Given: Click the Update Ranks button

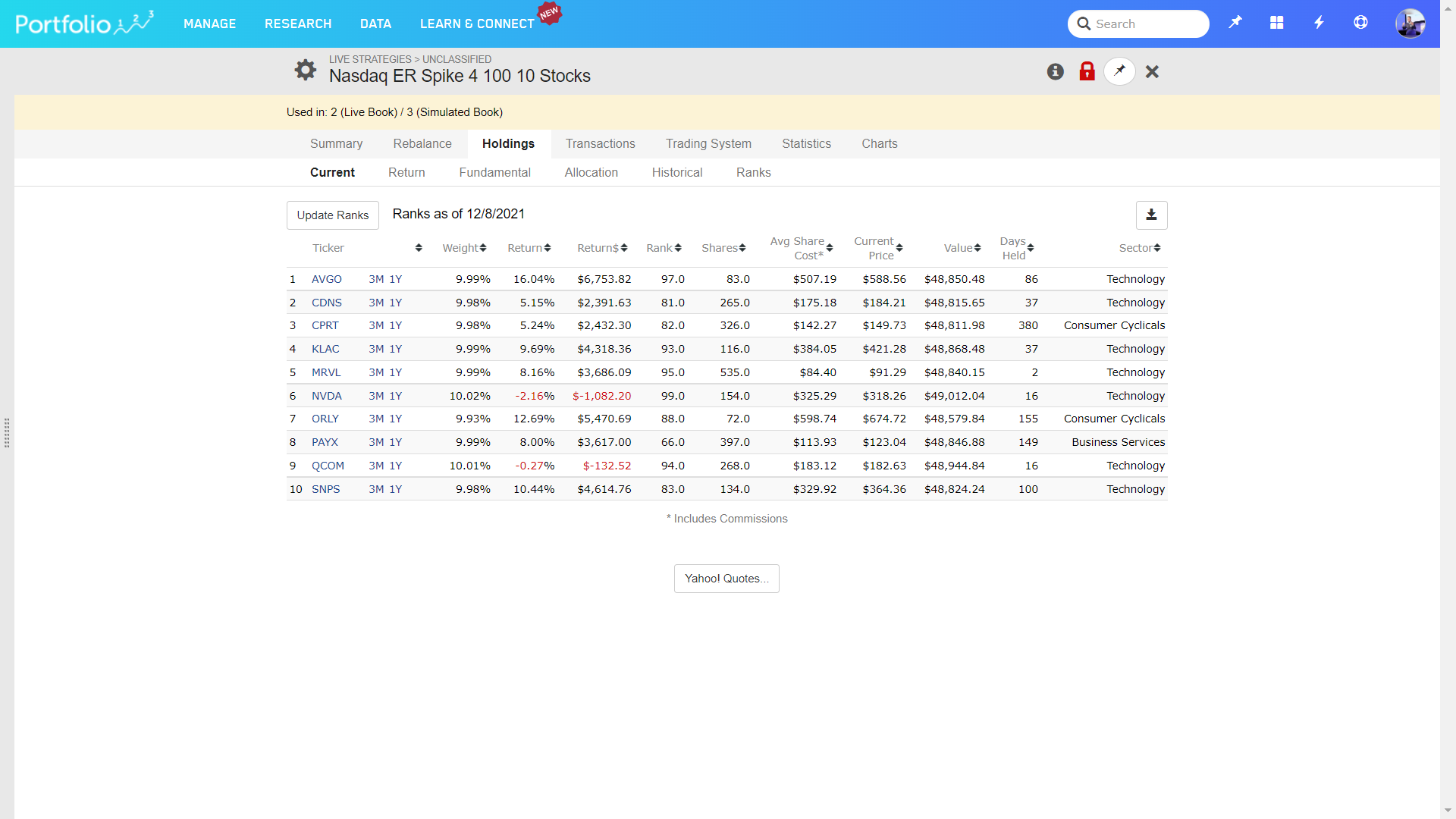Looking at the screenshot, I should pos(332,215).
